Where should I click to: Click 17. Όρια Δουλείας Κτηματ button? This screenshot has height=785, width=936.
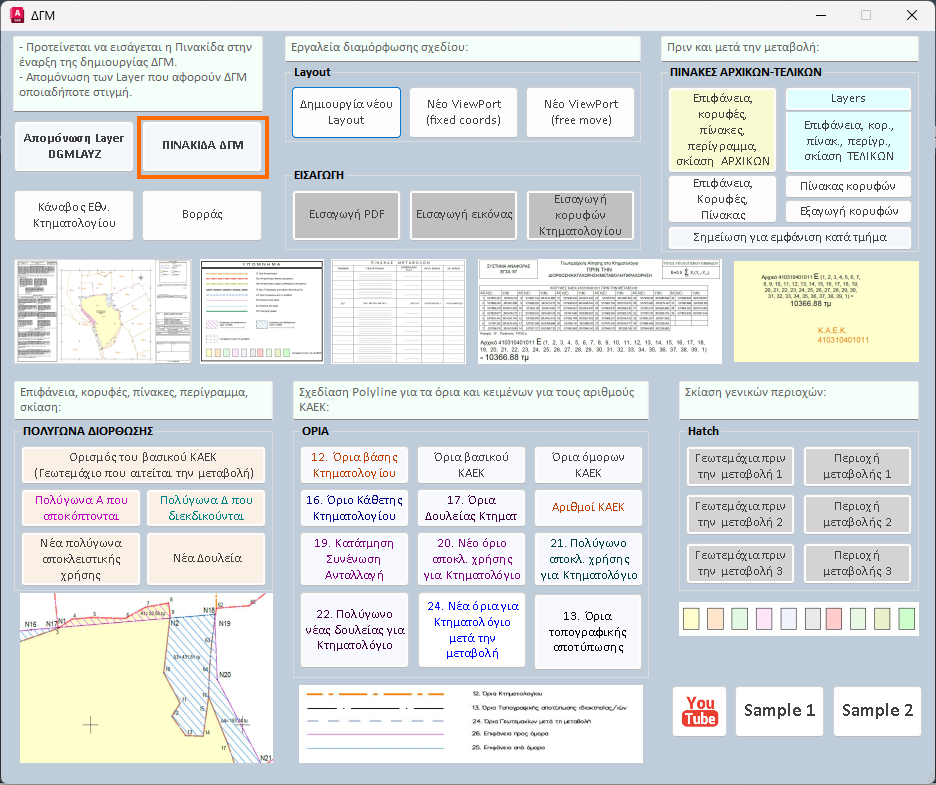472,508
